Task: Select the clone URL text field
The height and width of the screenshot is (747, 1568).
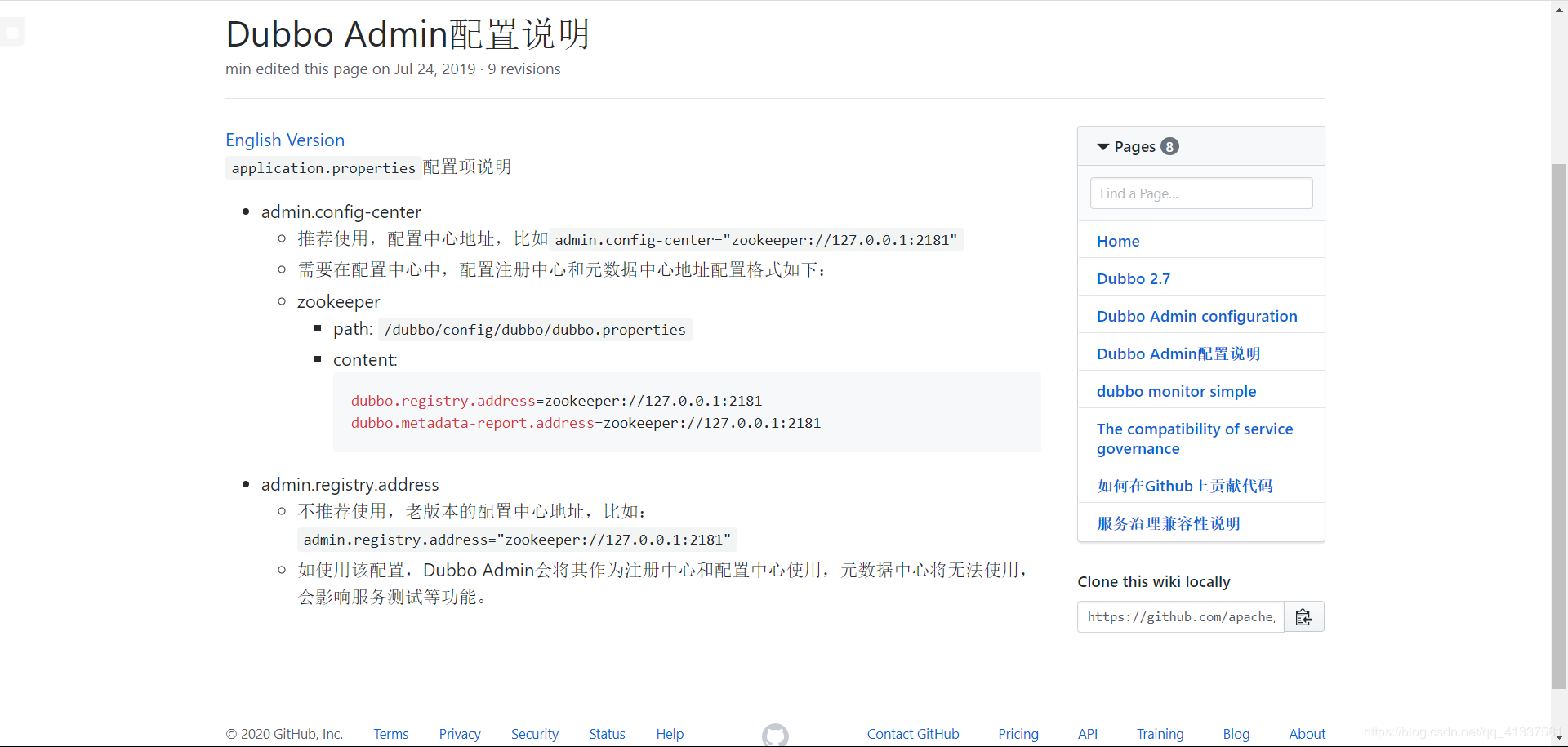Action: point(1181,617)
